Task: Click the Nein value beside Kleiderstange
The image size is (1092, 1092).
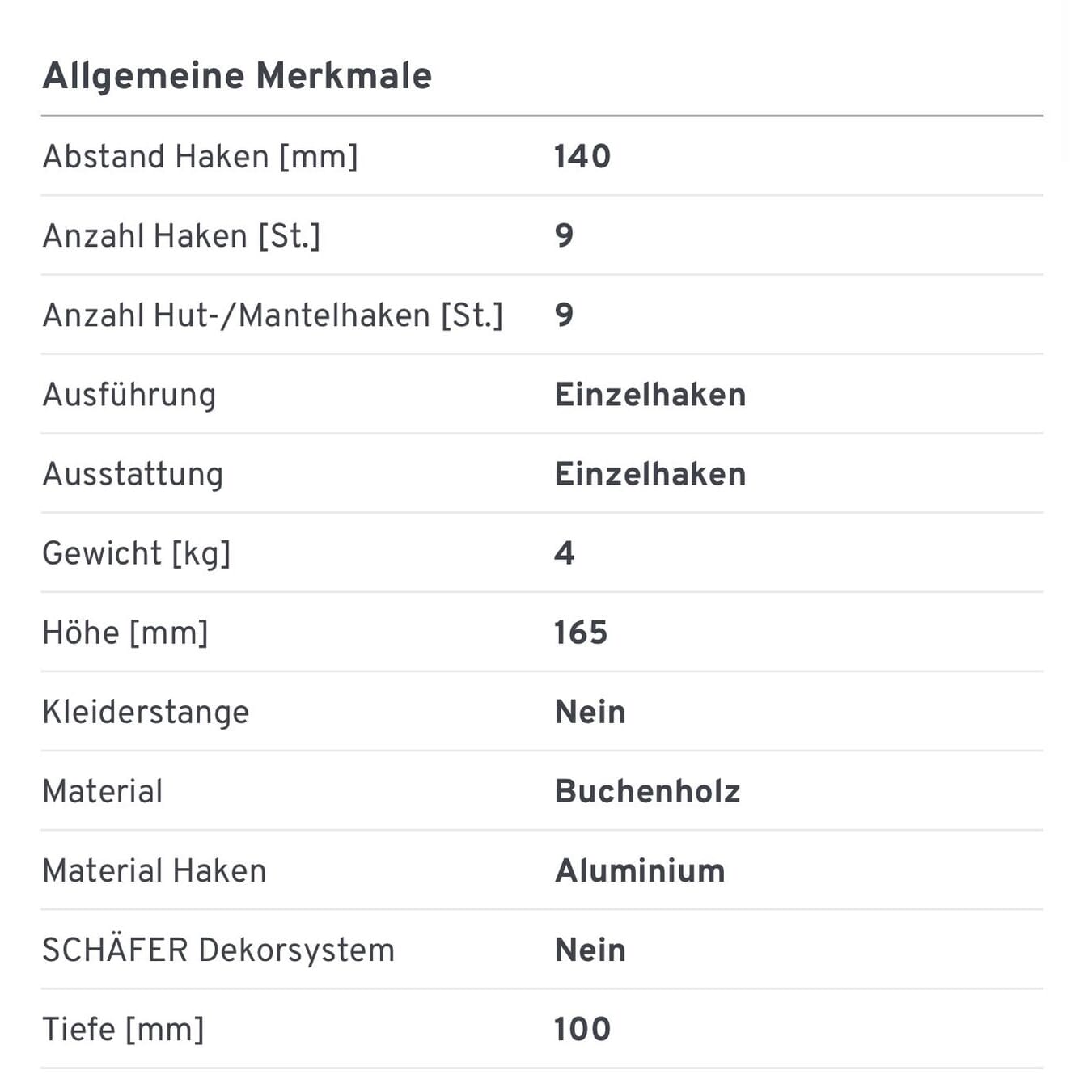Action: click(590, 712)
